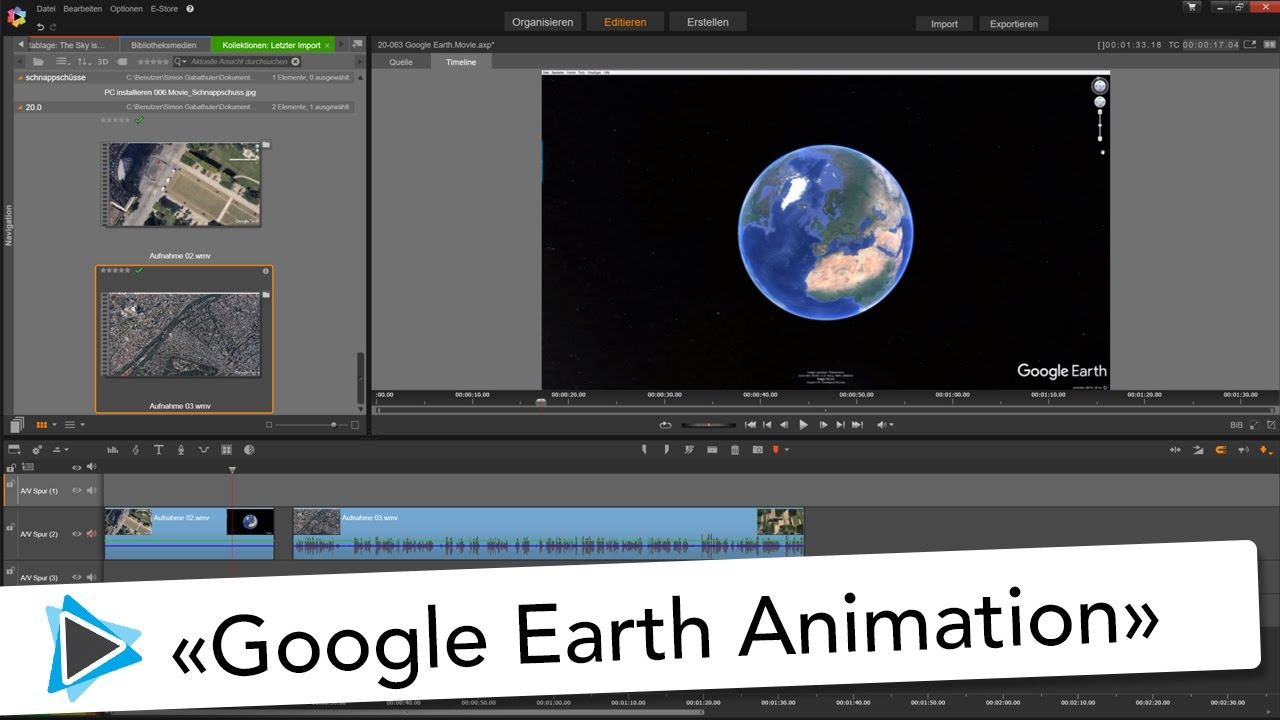The width and height of the screenshot is (1280, 720).
Task: Step forward one frame
Action: pyautogui.click(x=823, y=425)
